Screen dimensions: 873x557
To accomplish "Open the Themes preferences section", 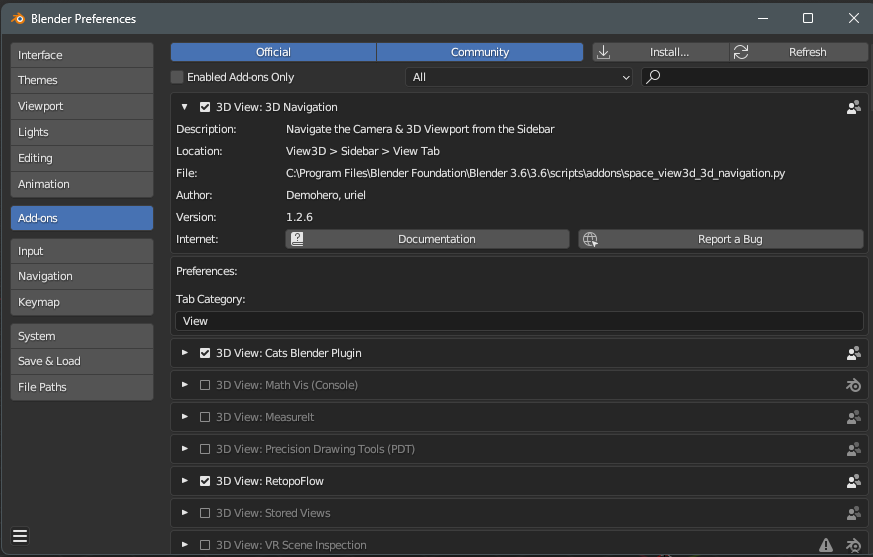I will click(x=82, y=80).
